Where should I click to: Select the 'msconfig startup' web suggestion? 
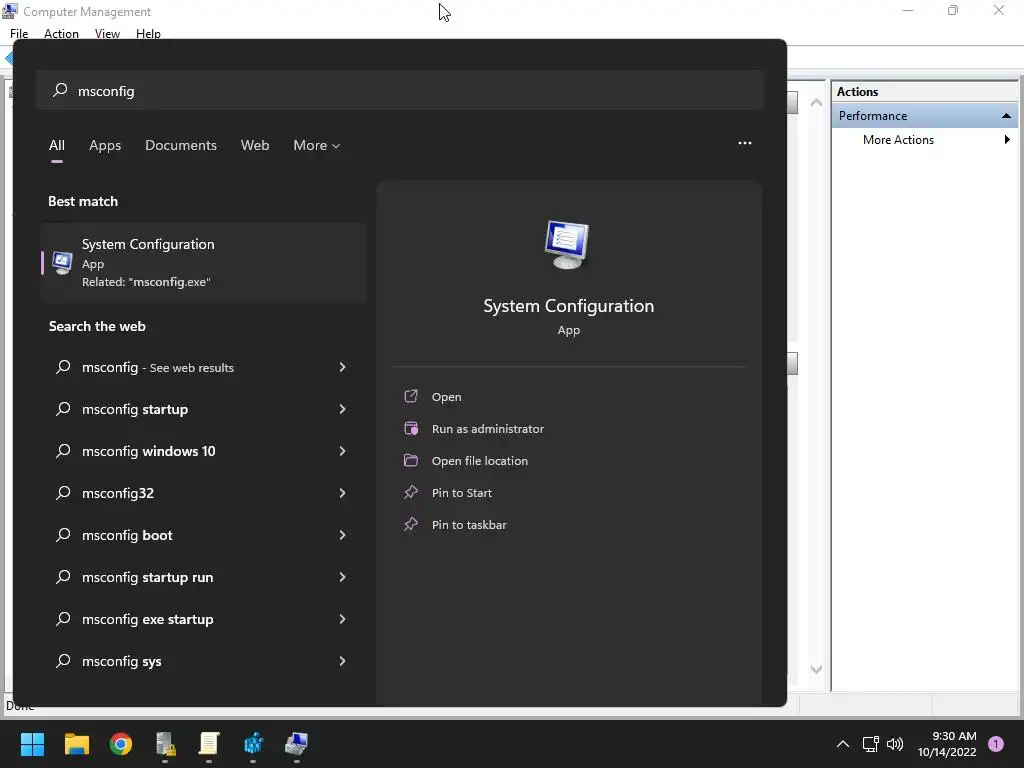click(203, 409)
